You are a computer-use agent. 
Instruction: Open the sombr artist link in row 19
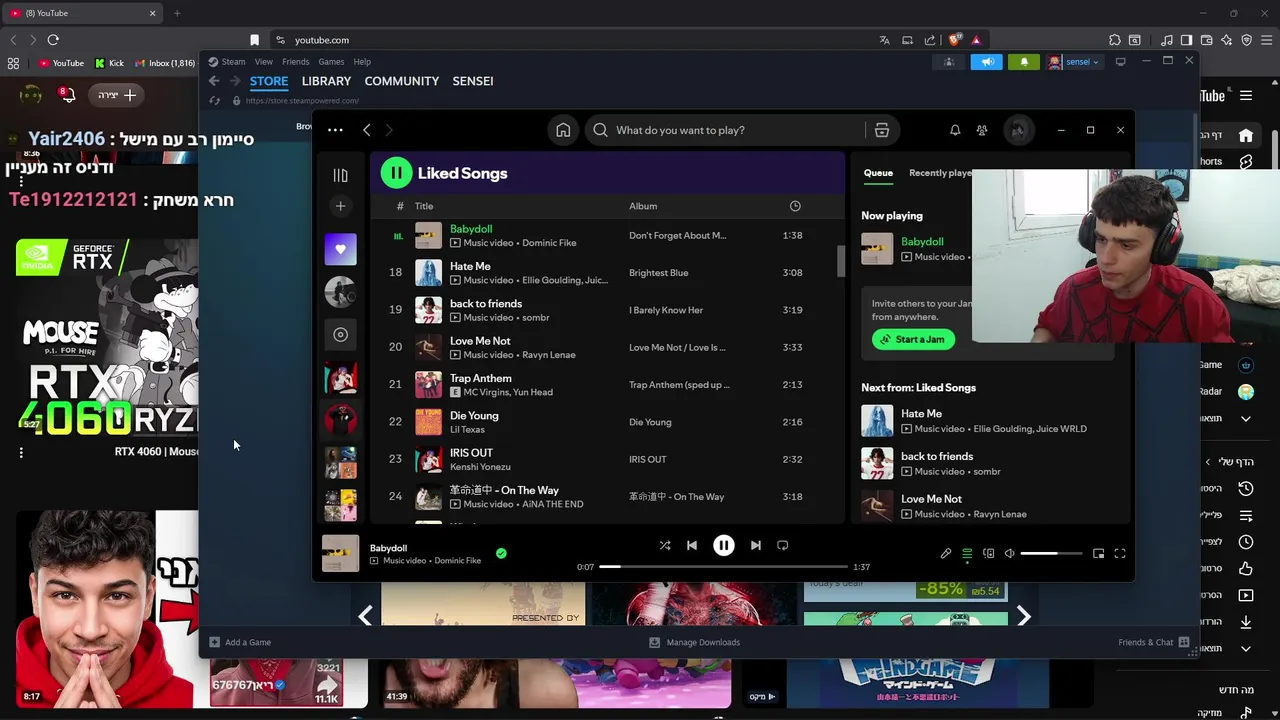[535, 318]
